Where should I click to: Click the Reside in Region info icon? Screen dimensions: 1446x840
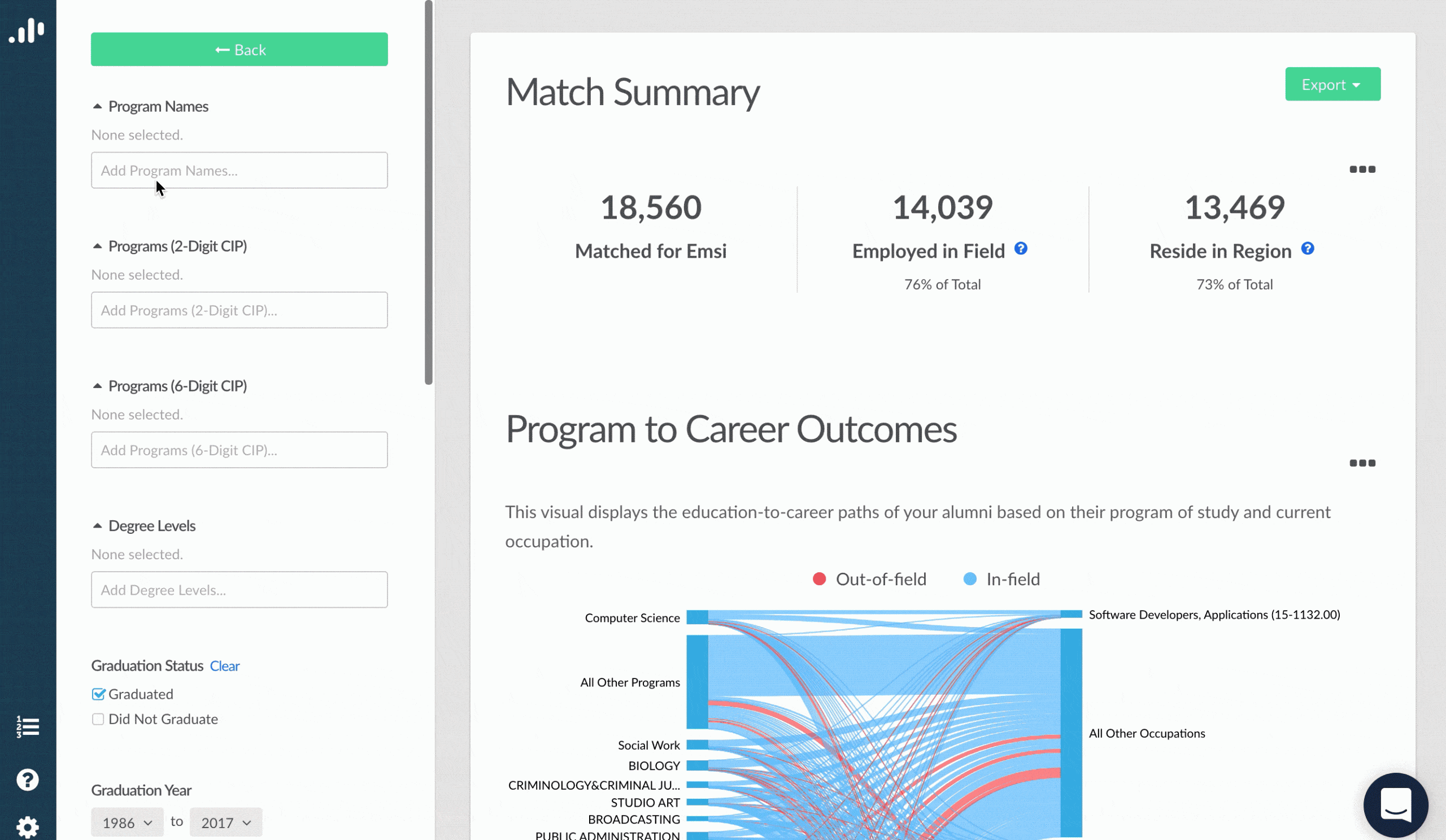1308,249
